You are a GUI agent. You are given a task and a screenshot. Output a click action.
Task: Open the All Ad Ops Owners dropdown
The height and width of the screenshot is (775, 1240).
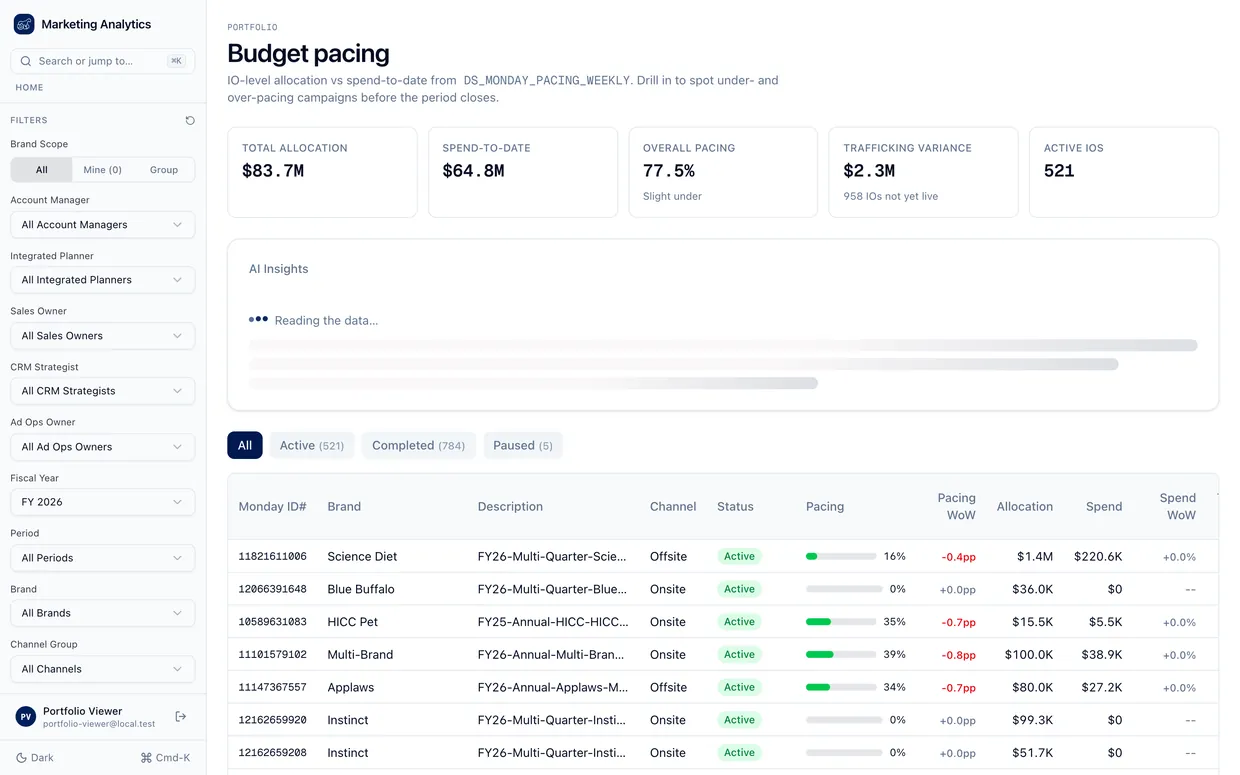click(103, 447)
